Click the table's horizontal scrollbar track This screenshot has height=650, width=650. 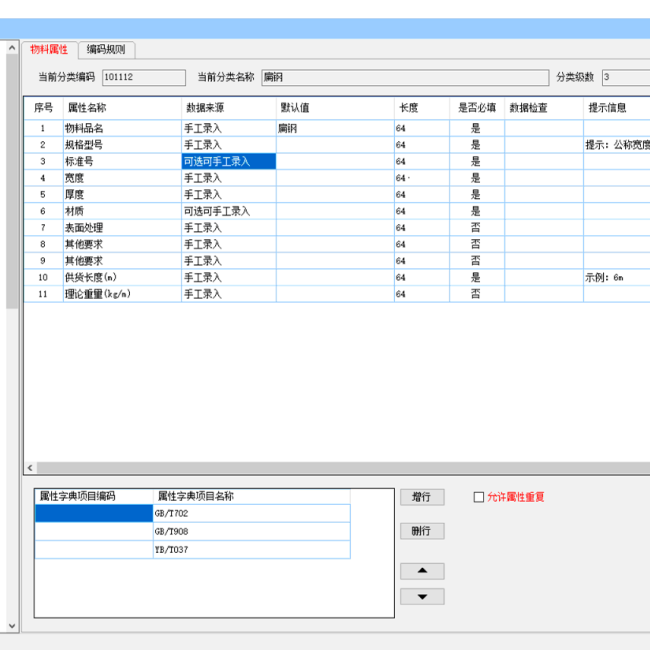pyautogui.click(x=343, y=468)
